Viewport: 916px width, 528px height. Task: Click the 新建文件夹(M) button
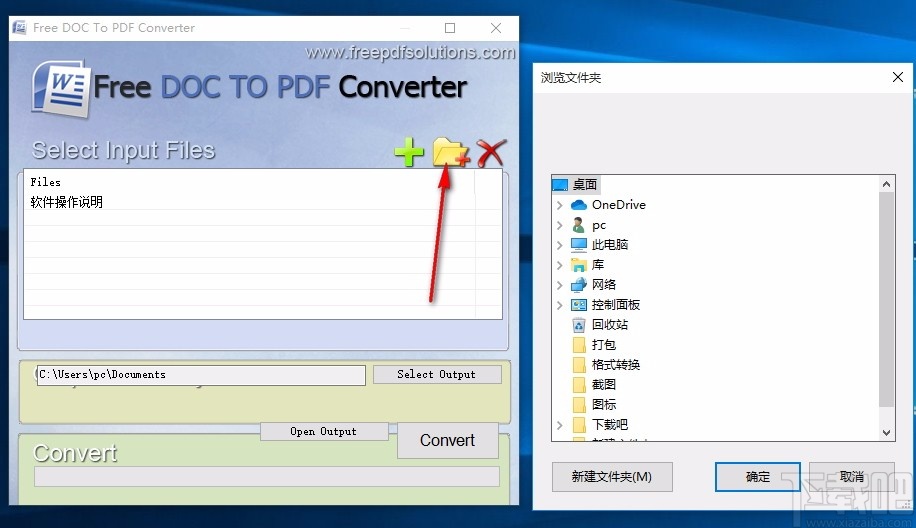[612, 477]
